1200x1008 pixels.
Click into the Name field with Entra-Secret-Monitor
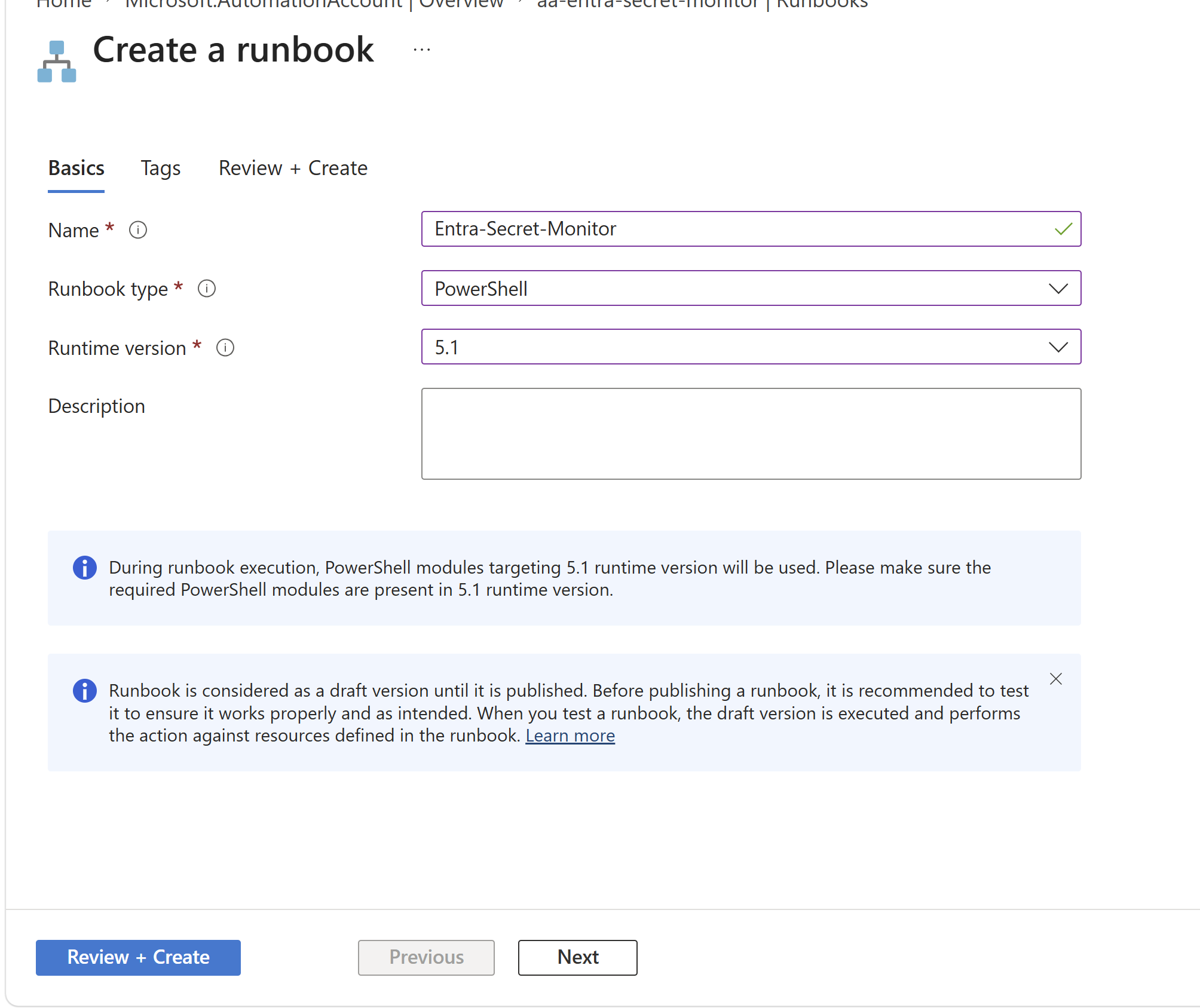pos(751,229)
